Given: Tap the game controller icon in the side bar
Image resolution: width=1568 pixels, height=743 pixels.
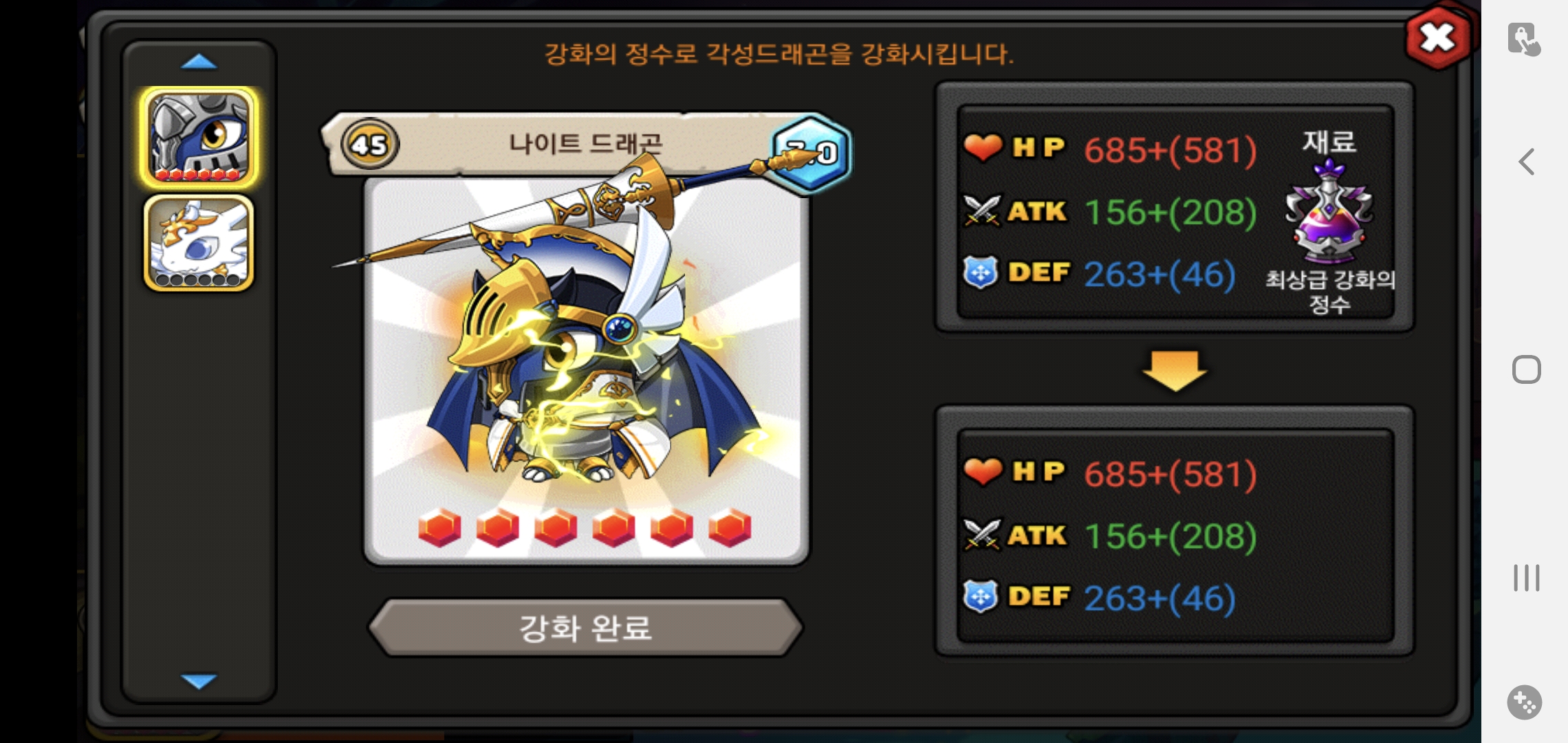Looking at the screenshot, I should 1525,702.
